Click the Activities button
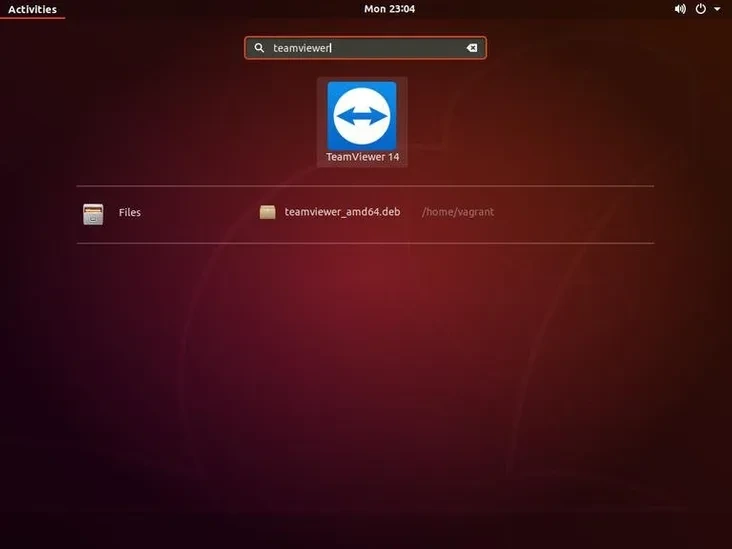 coord(32,9)
